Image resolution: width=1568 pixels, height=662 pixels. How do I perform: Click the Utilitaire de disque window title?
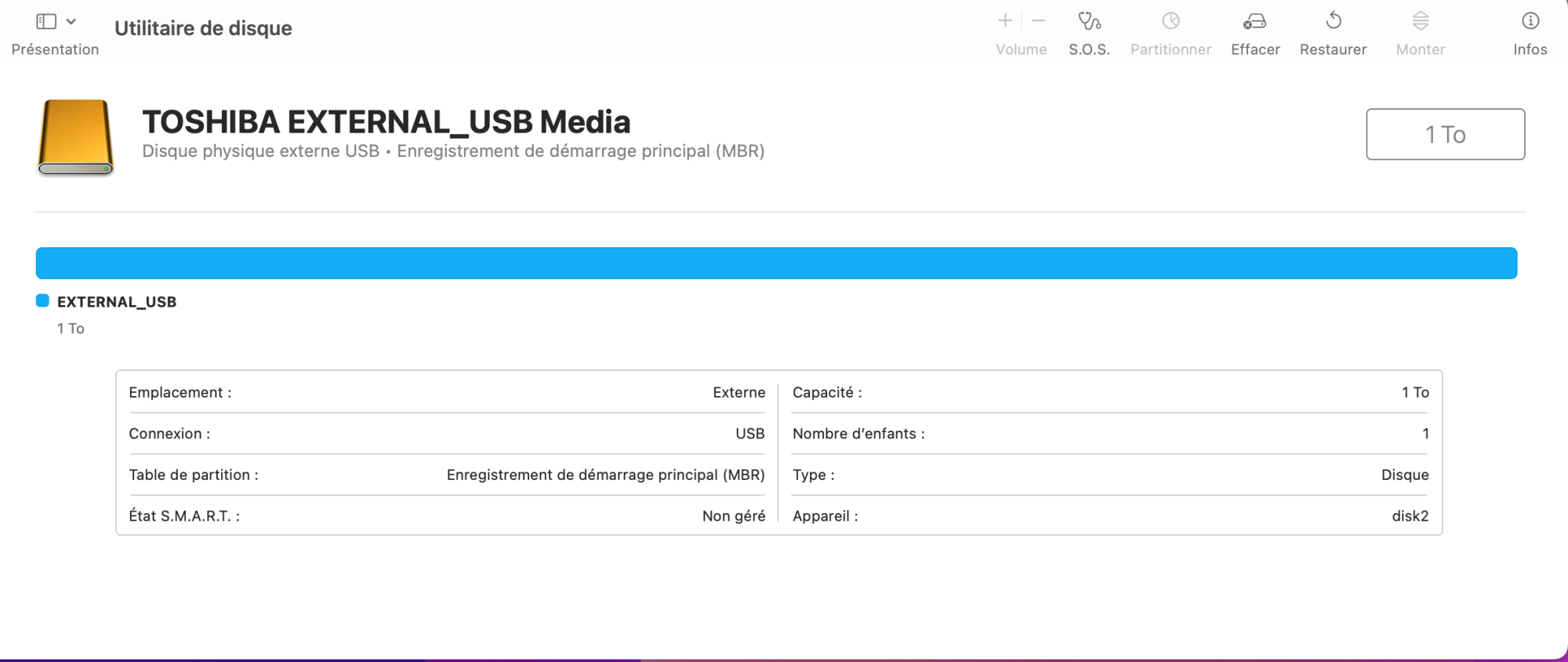point(203,28)
